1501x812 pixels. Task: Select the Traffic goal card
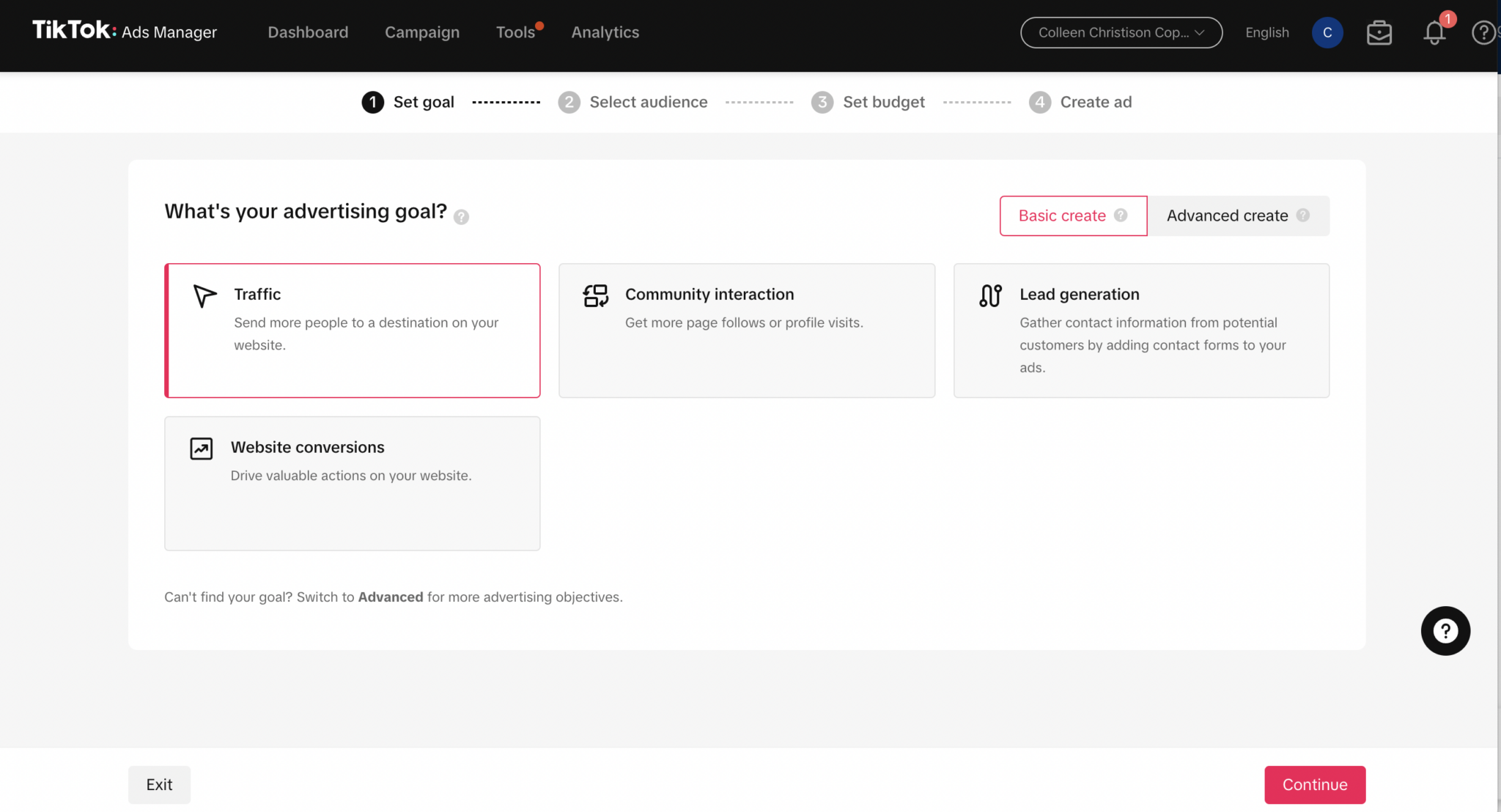click(353, 331)
